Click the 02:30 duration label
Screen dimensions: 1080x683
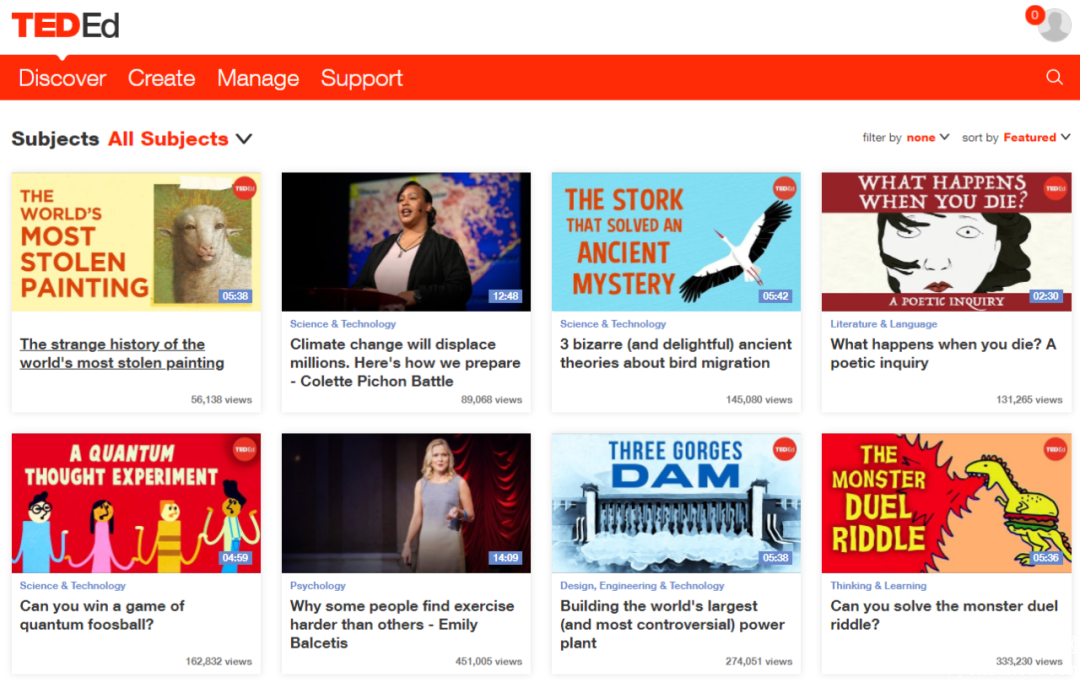(x=1046, y=296)
